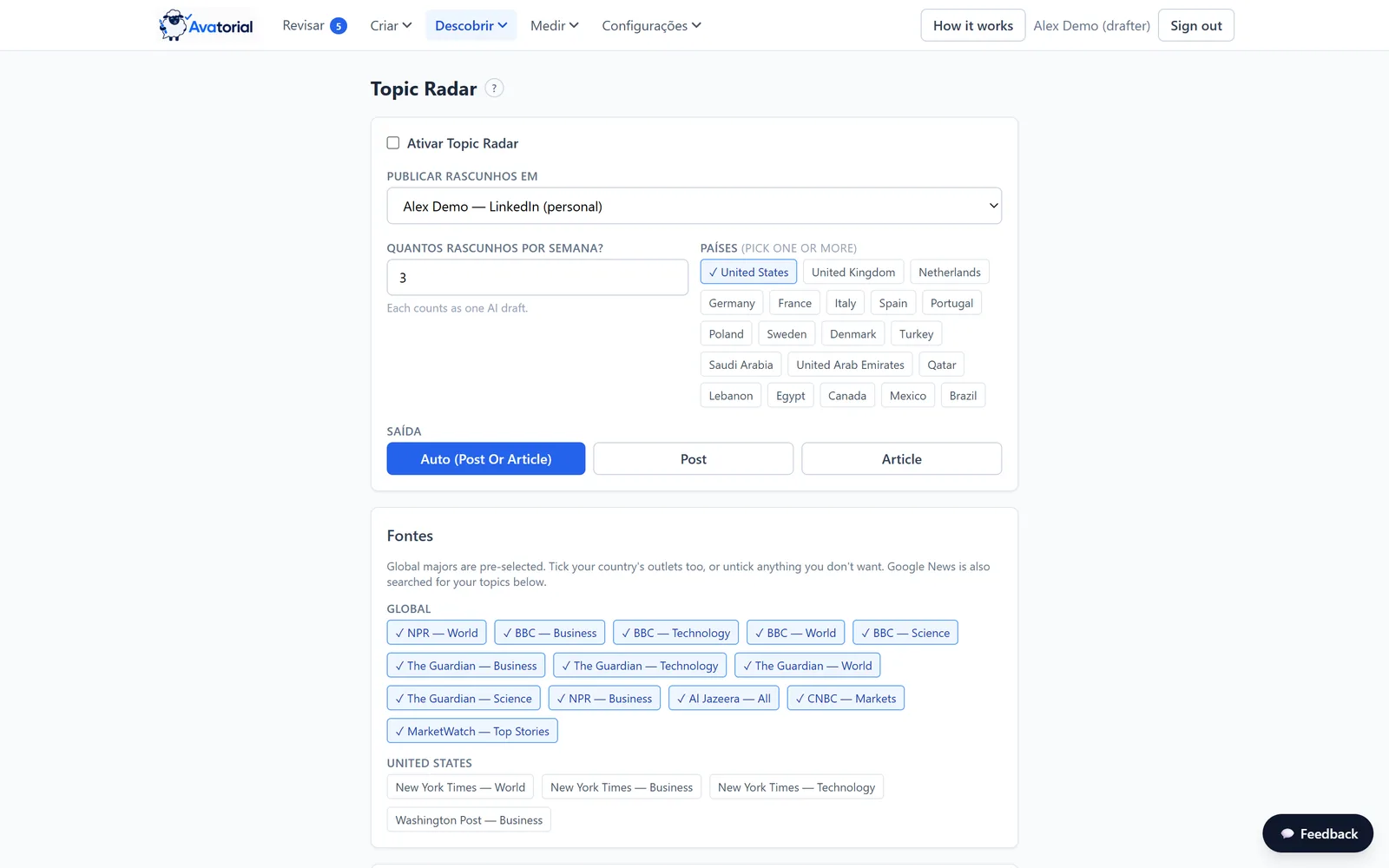Untick BBC — Business source
The height and width of the screenshot is (868, 1389).
[x=550, y=633]
